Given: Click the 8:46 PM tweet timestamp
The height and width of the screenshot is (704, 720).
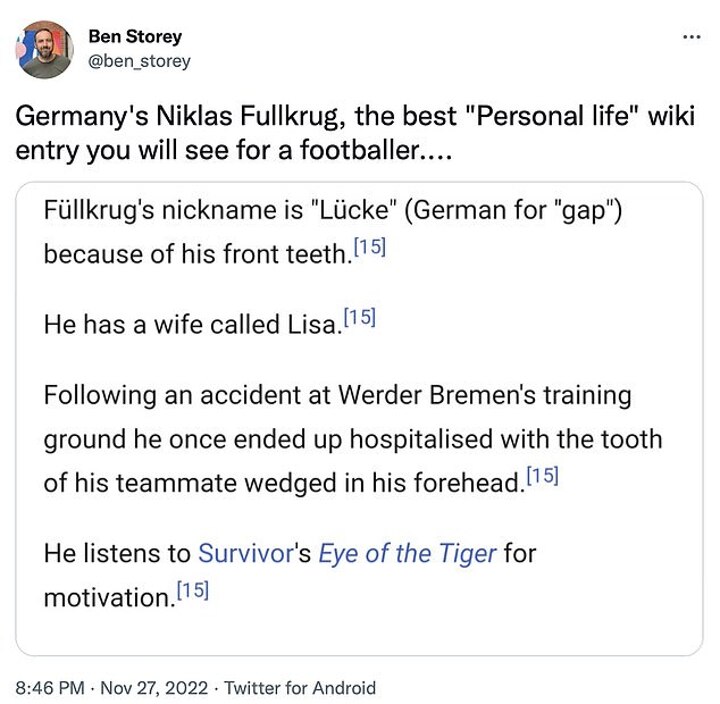Looking at the screenshot, I should [x=50, y=688].
